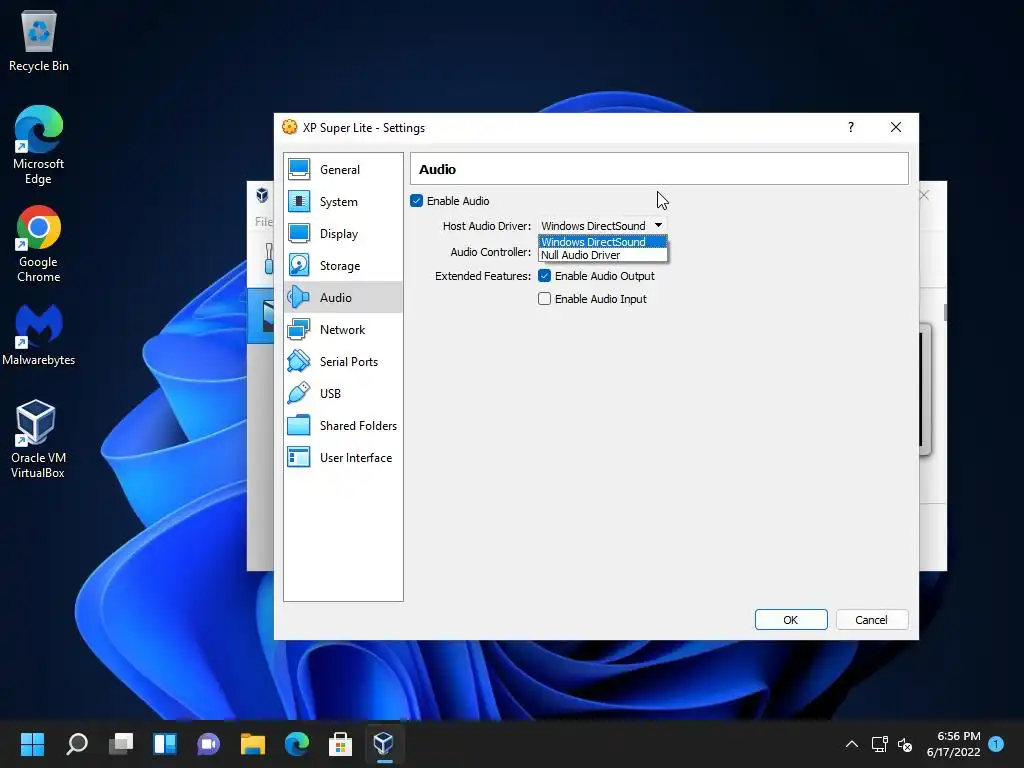The height and width of the screenshot is (768, 1024).
Task: Choose Windows DirectSound in the list
Action: tap(602, 242)
